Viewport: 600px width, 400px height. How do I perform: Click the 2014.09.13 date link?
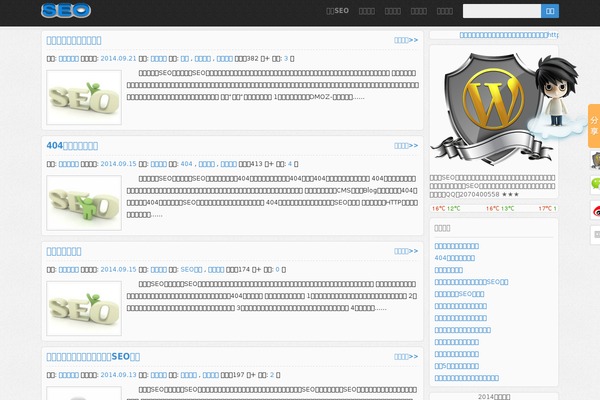(118, 375)
